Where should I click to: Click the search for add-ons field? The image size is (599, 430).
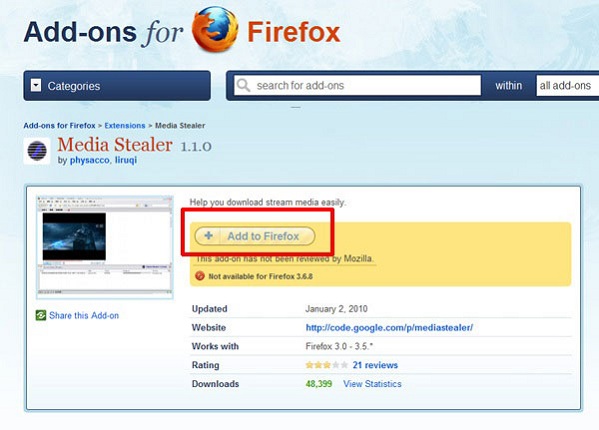(357, 85)
